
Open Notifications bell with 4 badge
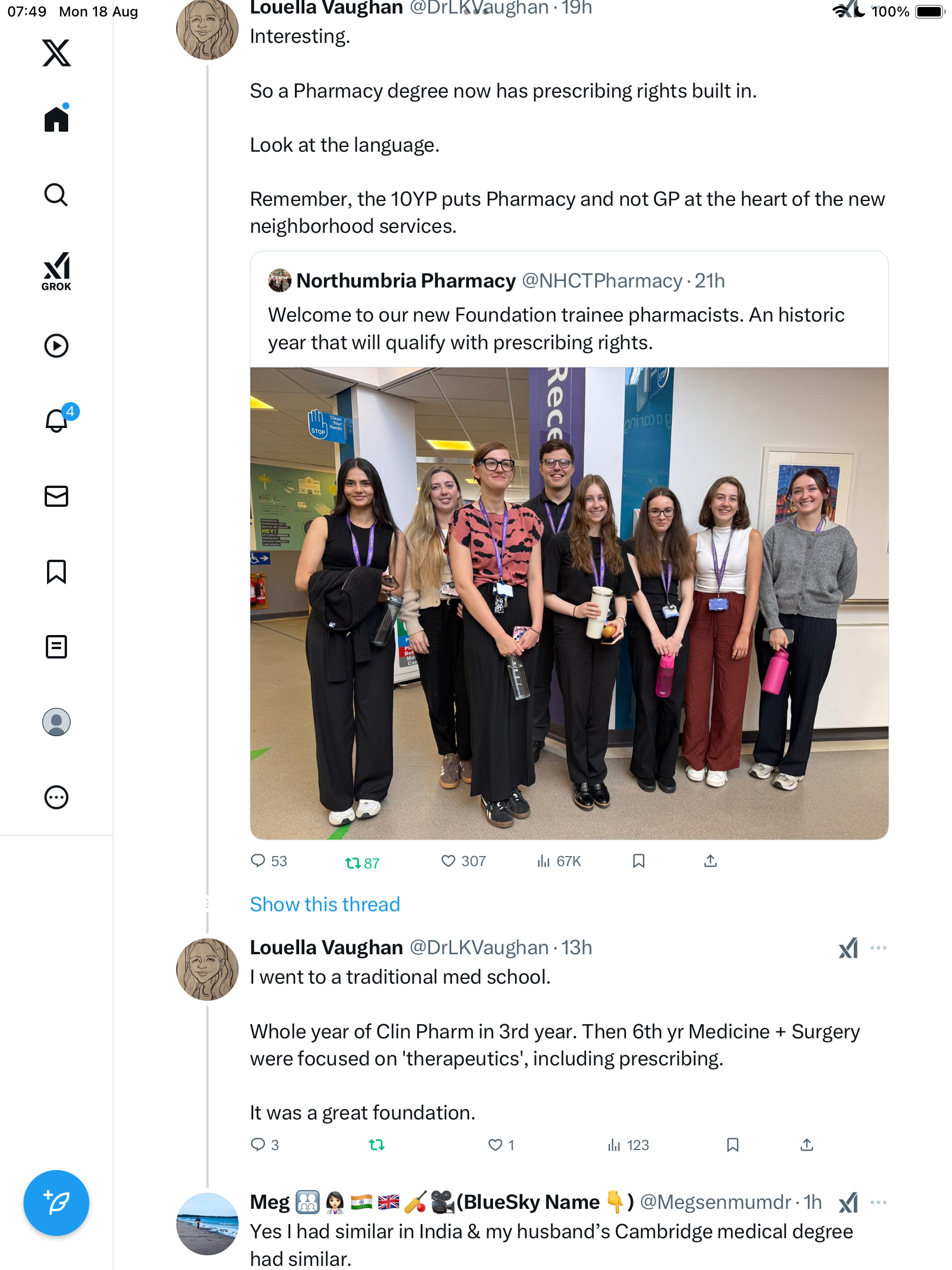coord(58,420)
